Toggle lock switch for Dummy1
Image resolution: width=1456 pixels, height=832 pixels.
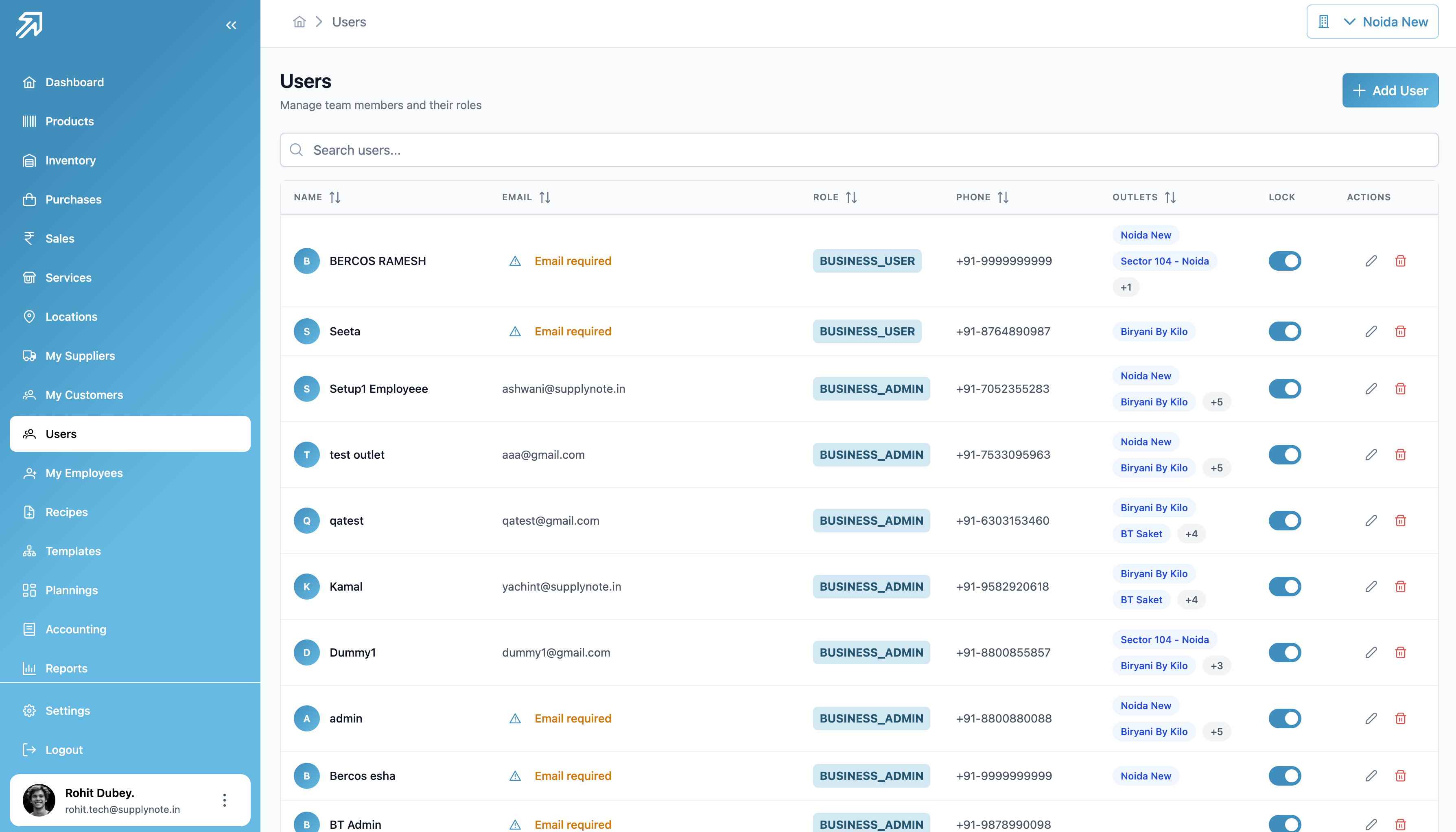pyautogui.click(x=1285, y=652)
